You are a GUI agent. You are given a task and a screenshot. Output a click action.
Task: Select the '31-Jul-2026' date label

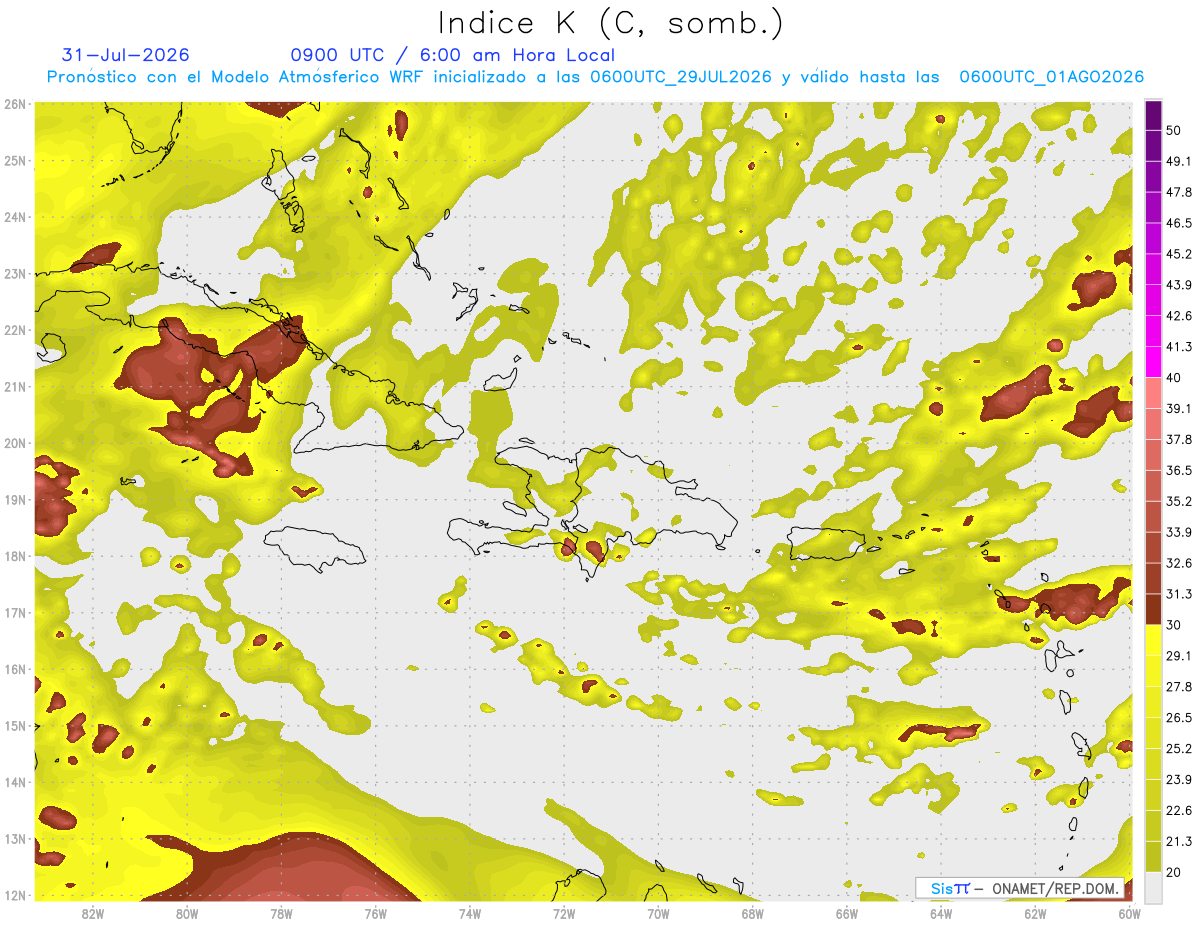pos(125,55)
